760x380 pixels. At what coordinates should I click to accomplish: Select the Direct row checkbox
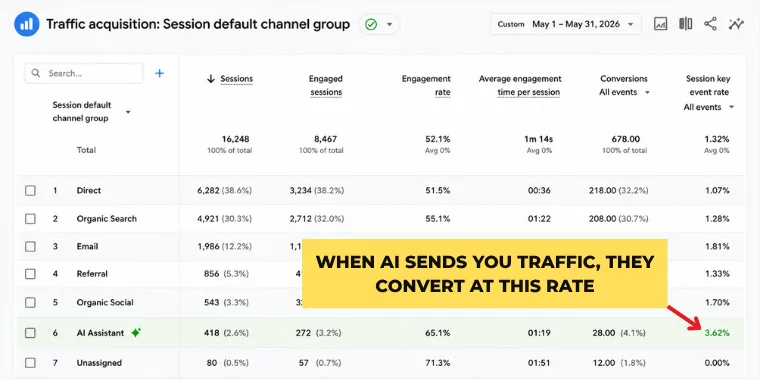30,190
